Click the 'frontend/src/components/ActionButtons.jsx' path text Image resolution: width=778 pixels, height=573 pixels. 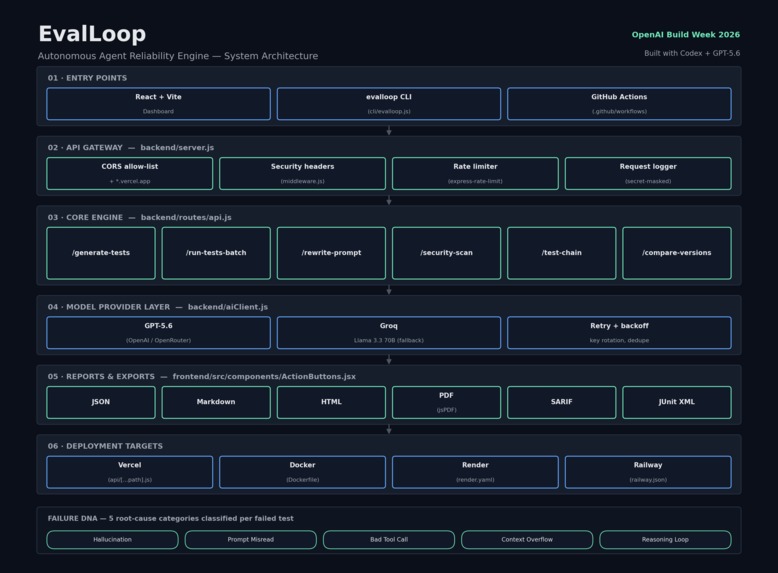[x=264, y=377]
